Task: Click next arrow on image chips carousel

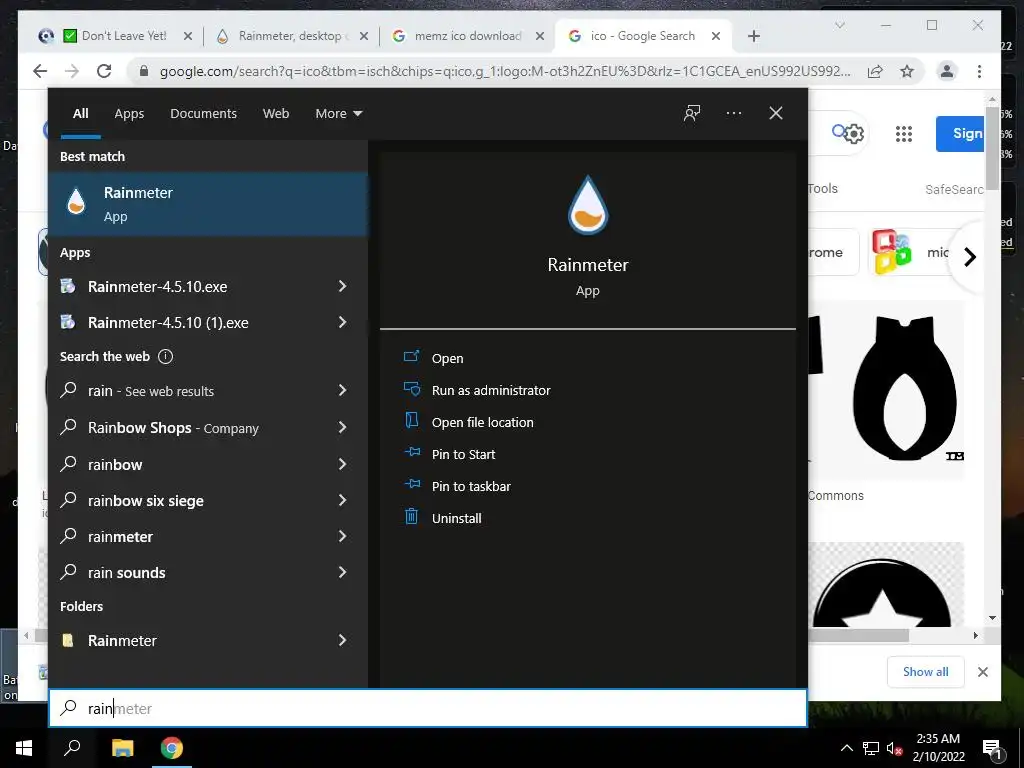Action: click(x=970, y=256)
